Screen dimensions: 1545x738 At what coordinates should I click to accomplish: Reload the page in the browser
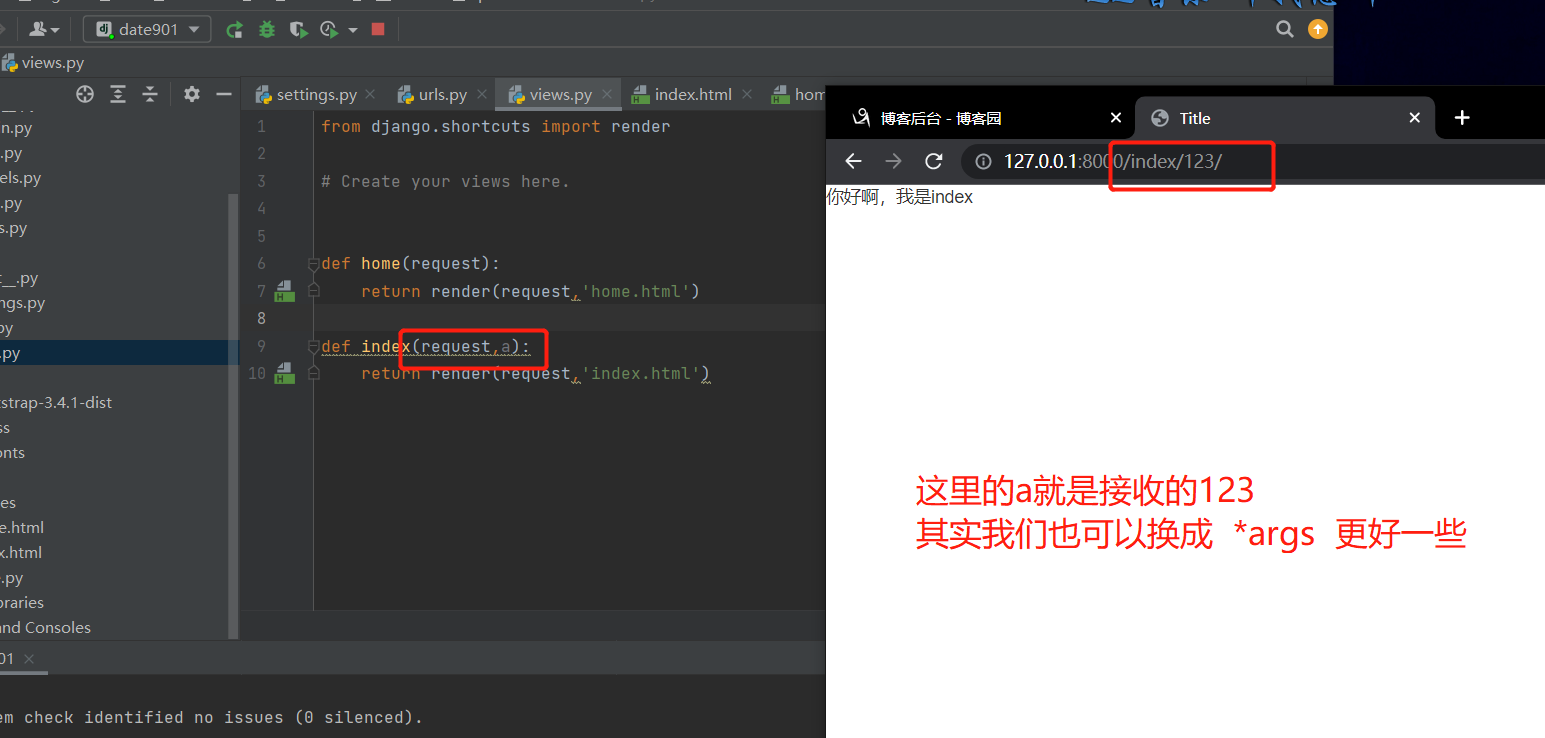(x=934, y=161)
